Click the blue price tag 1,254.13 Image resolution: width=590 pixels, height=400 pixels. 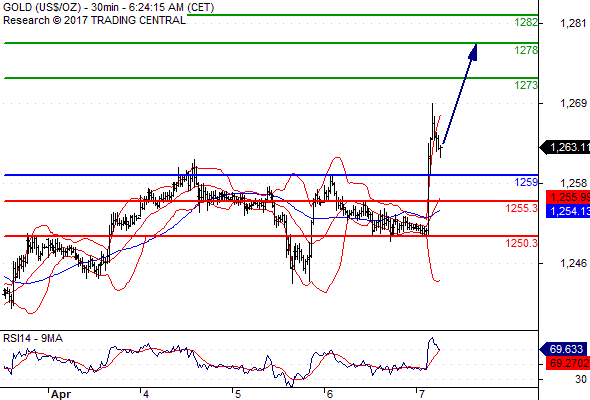point(568,211)
